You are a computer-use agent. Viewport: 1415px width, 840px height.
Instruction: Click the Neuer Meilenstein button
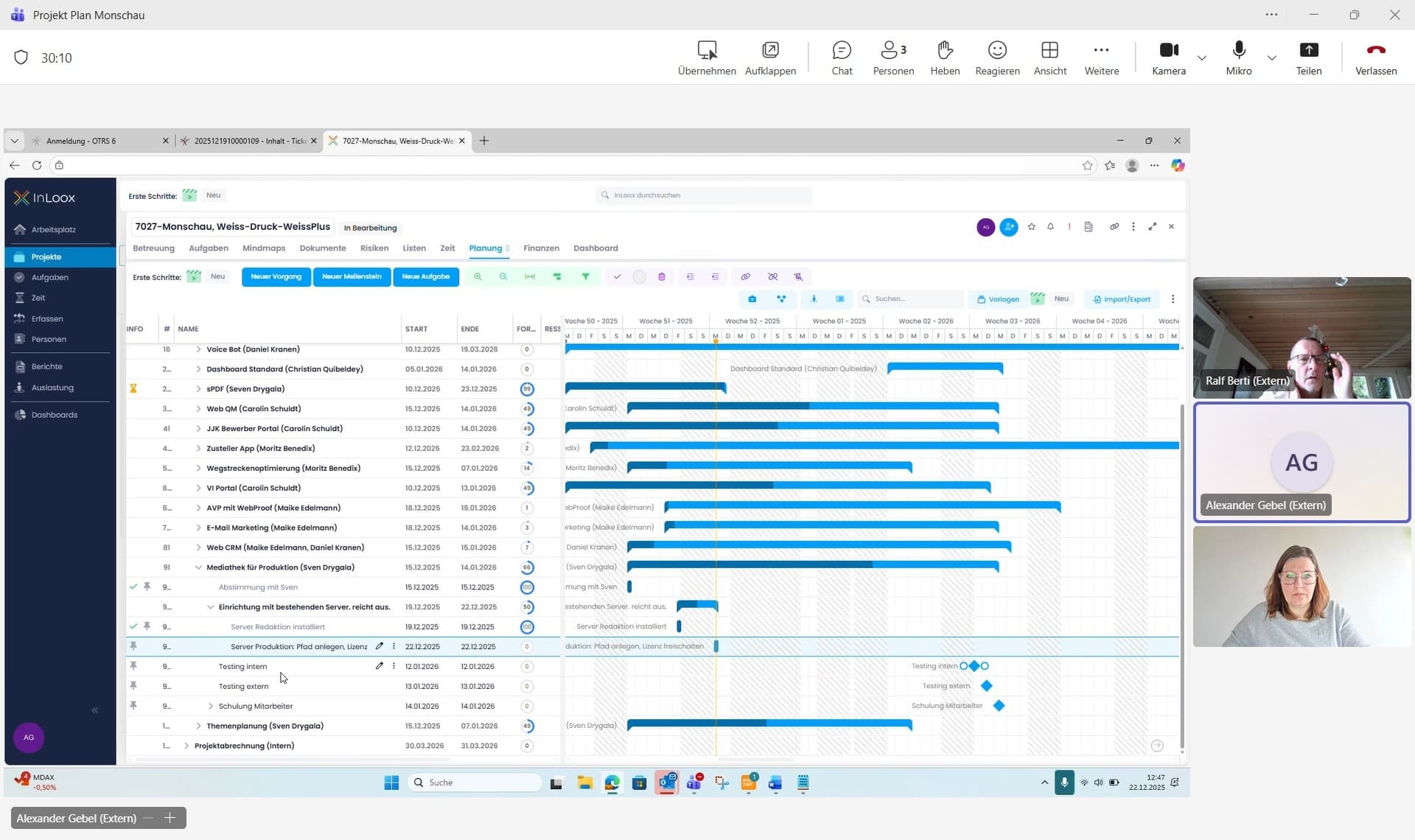[x=352, y=277]
